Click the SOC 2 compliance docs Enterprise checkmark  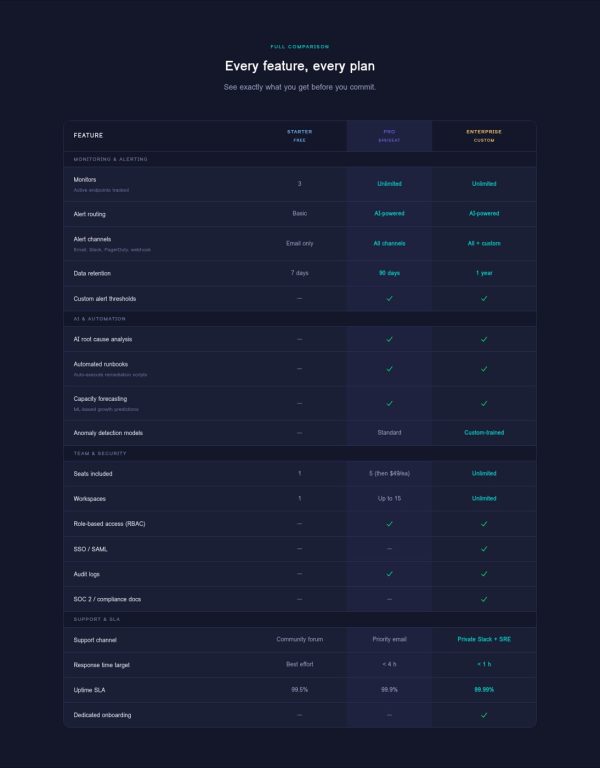pyautogui.click(x=484, y=599)
